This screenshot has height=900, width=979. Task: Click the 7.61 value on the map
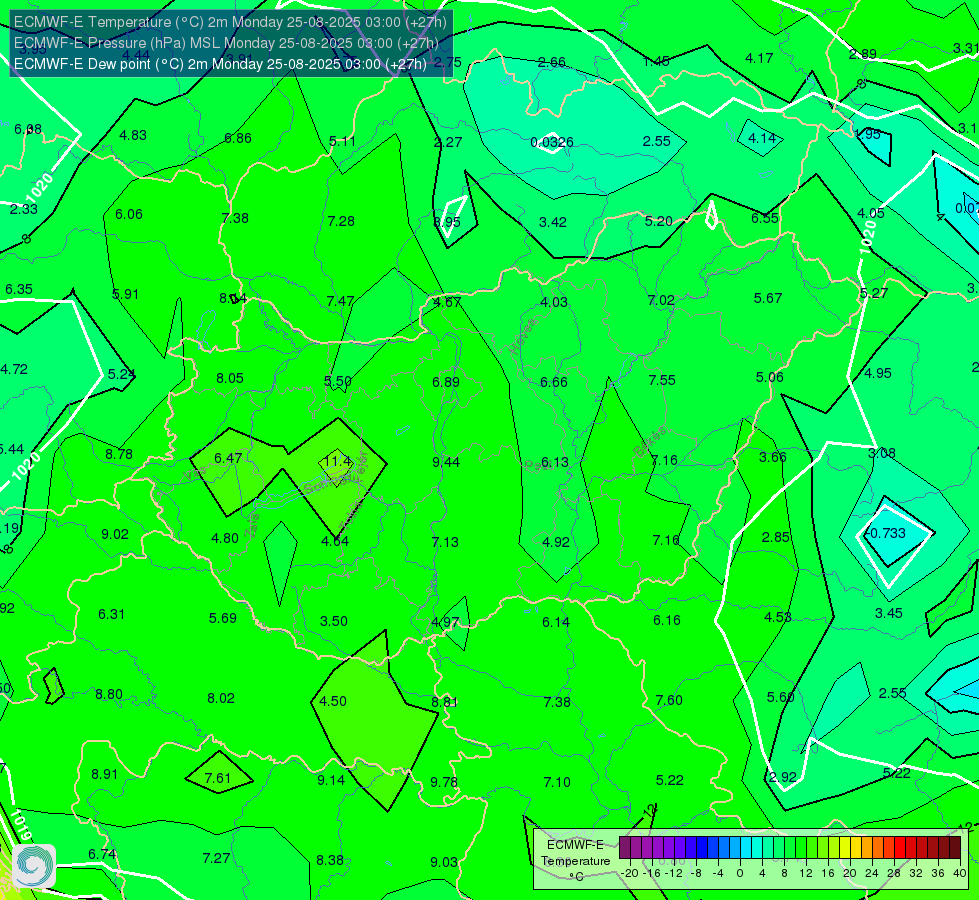[x=217, y=778]
